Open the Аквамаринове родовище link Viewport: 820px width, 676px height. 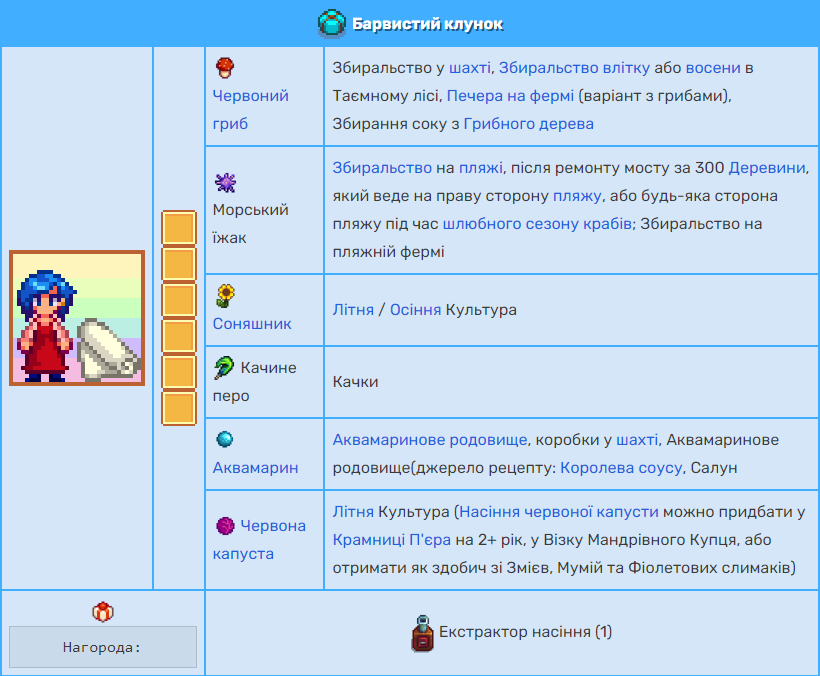[x=430, y=440]
